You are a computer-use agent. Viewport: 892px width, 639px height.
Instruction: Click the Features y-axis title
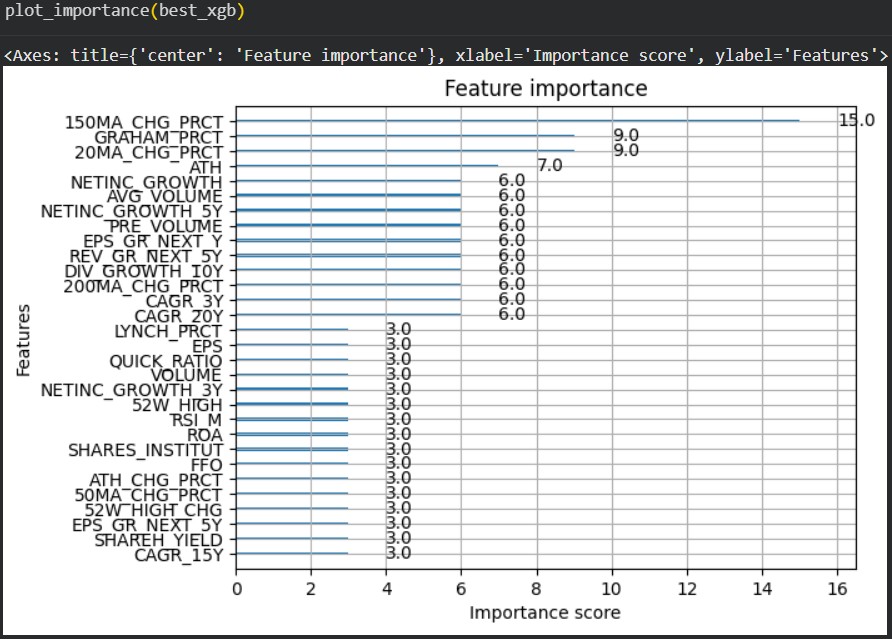click(23, 340)
